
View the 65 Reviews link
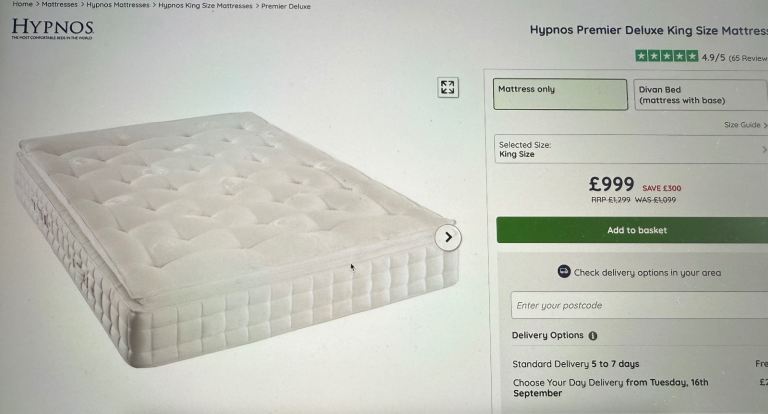click(748, 58)
